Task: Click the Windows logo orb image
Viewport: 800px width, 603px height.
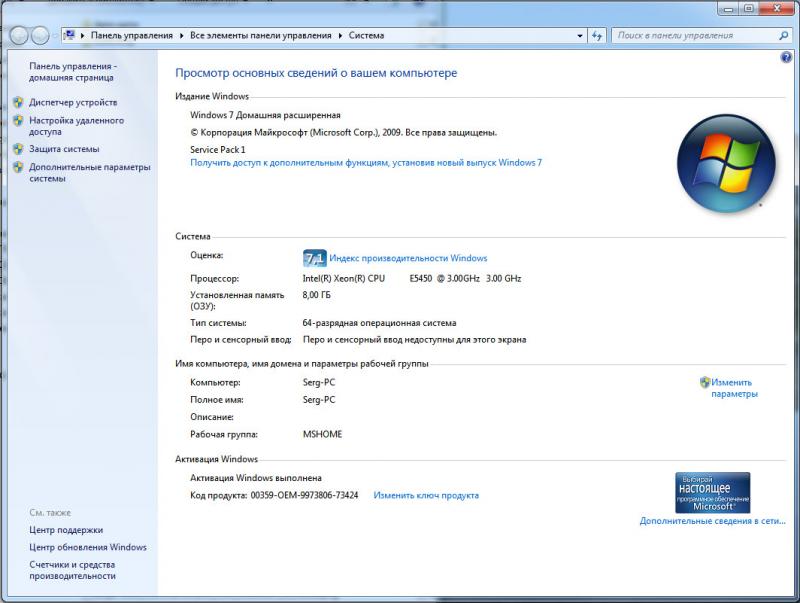Action: point(726,163)
